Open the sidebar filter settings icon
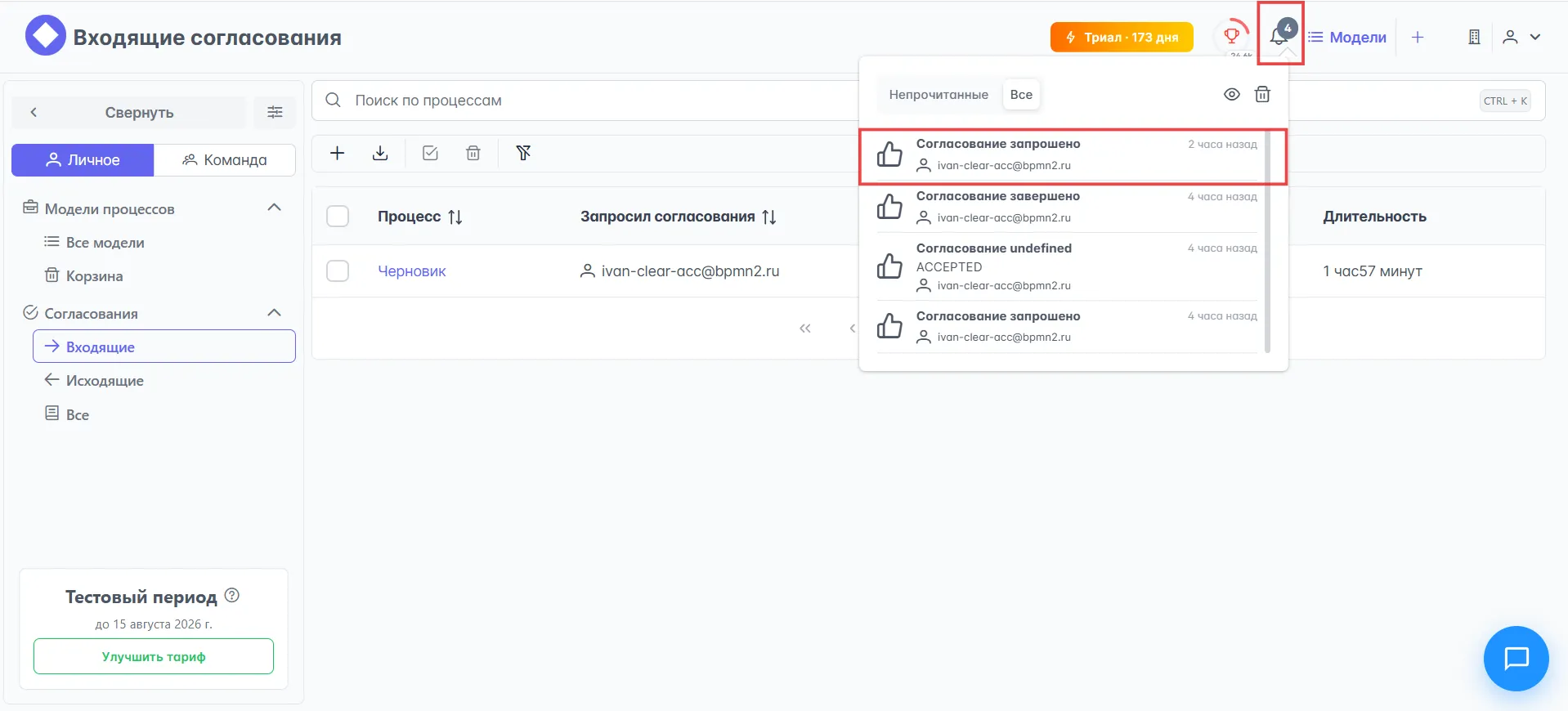Image resolution: width=1568 pixels, height=711 pixels. click(x=275, y=113)
